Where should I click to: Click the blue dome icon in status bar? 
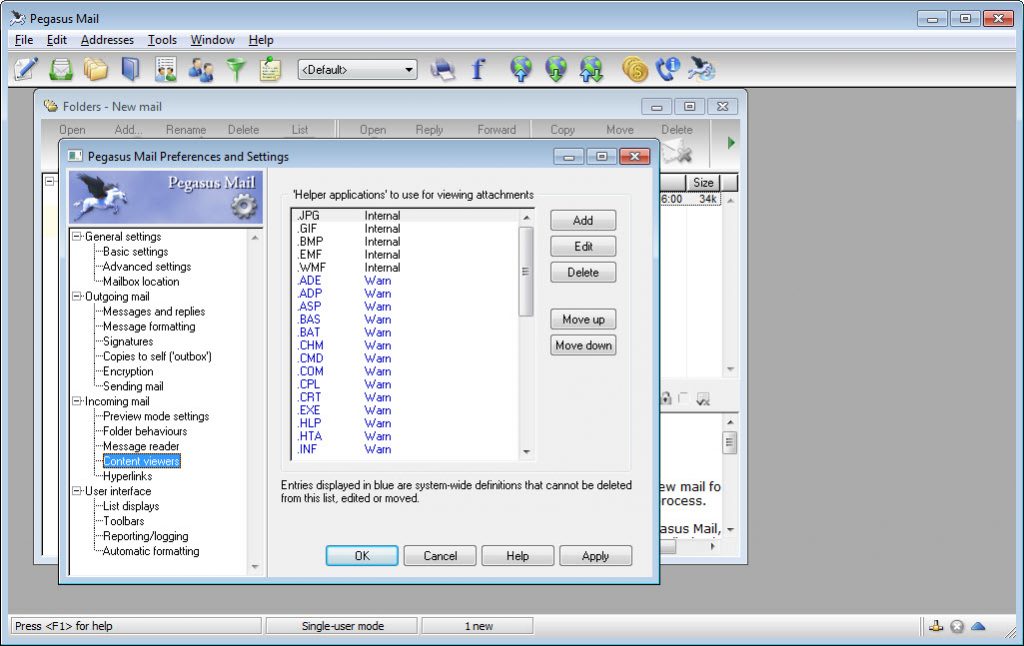point(978,626)
